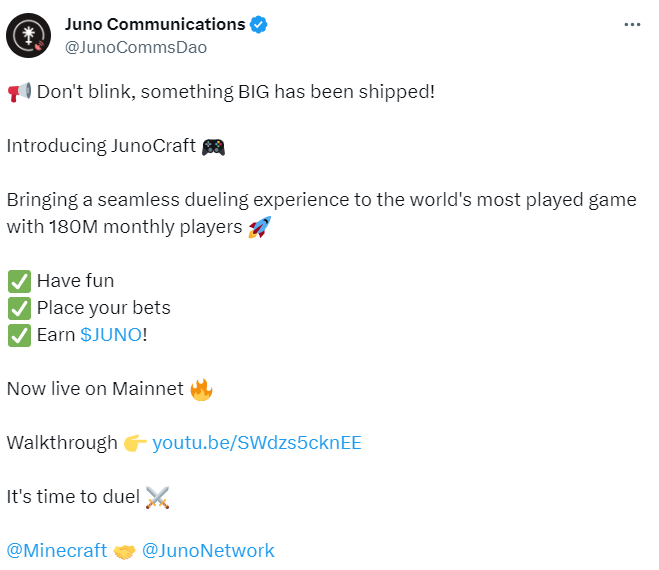
Task: Click the handshake emoji between the mentions
Action: (x=124, y=551)
